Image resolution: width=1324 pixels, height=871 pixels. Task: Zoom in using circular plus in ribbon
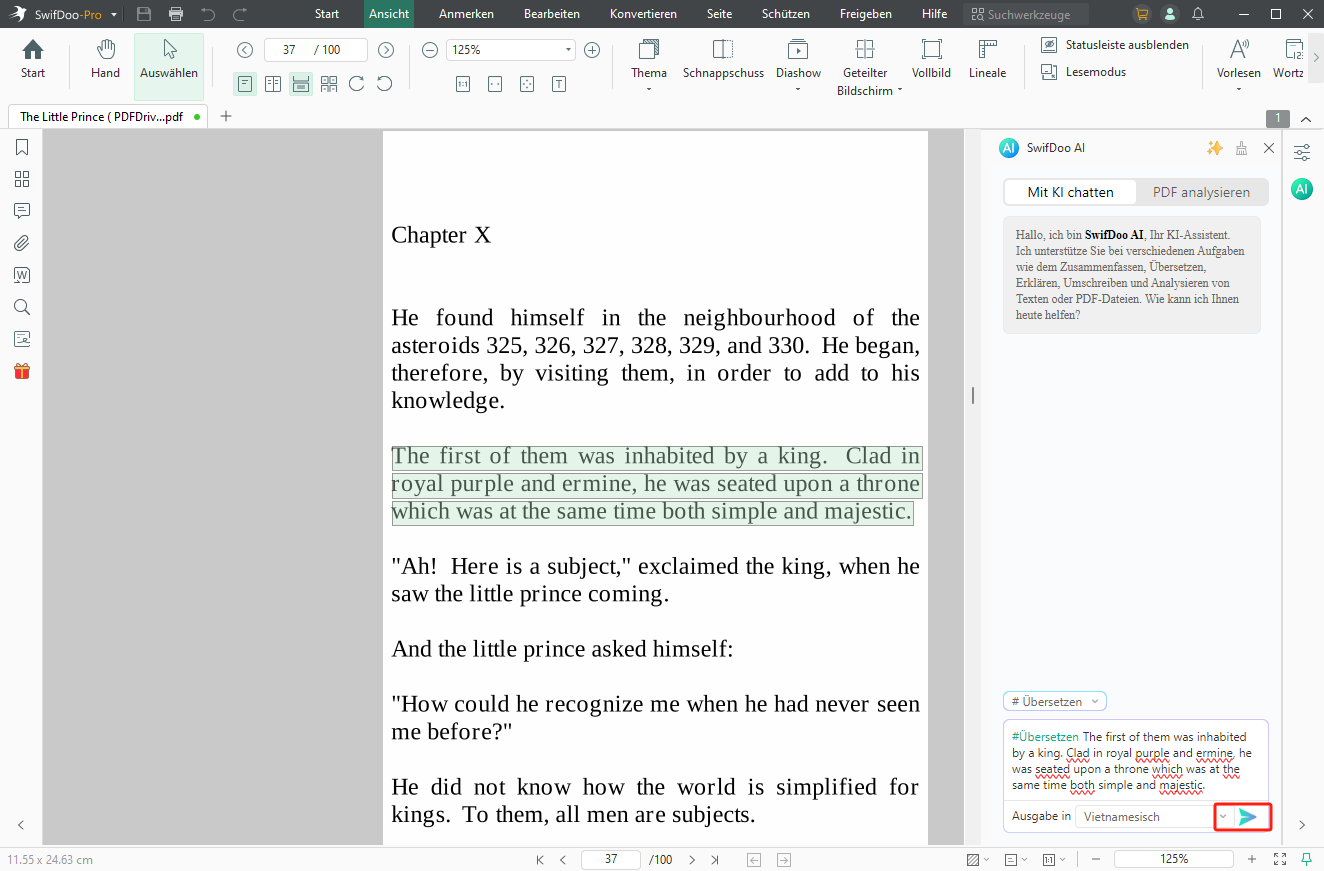point(592,50)
